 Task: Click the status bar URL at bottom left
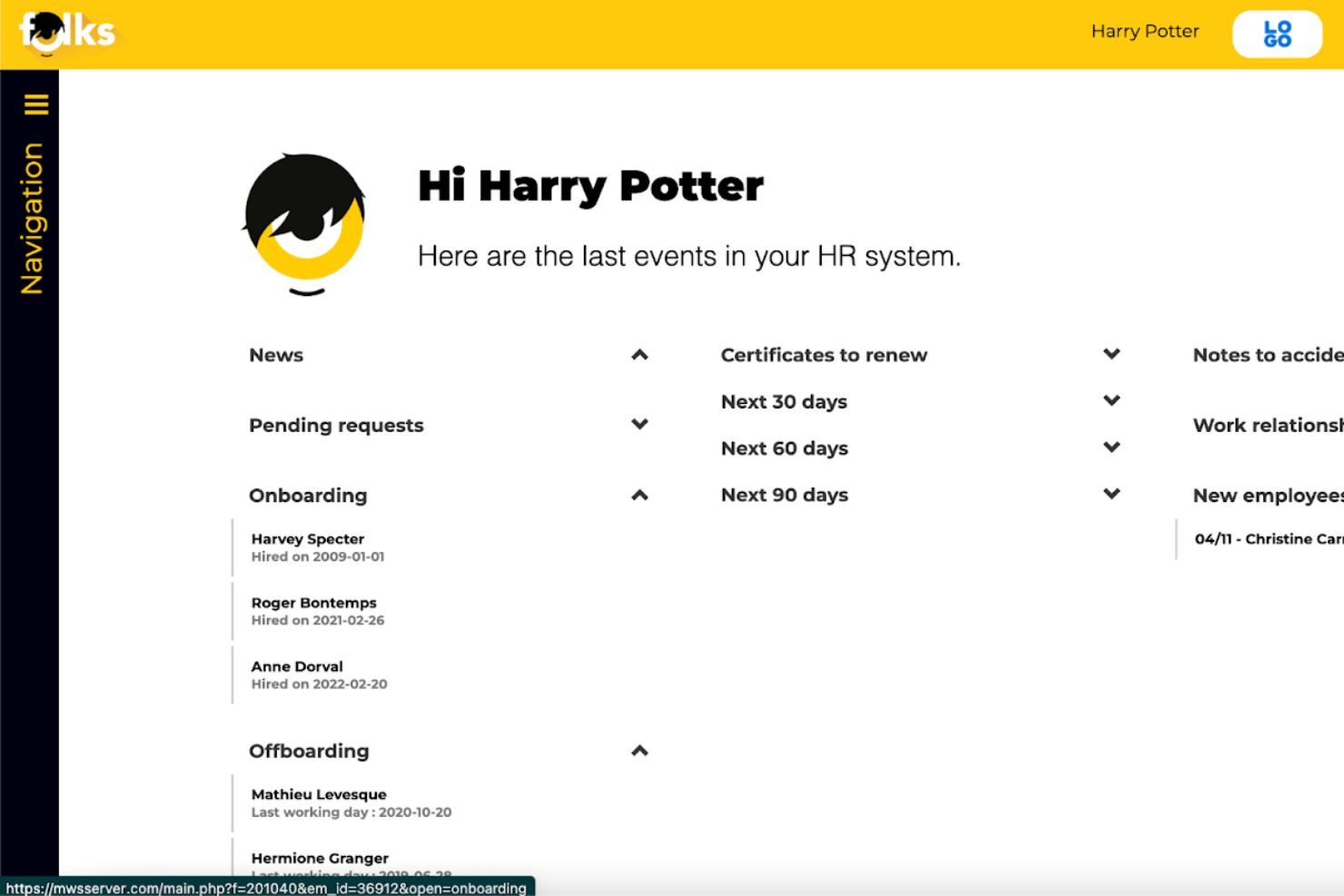(x=269, y=889)
